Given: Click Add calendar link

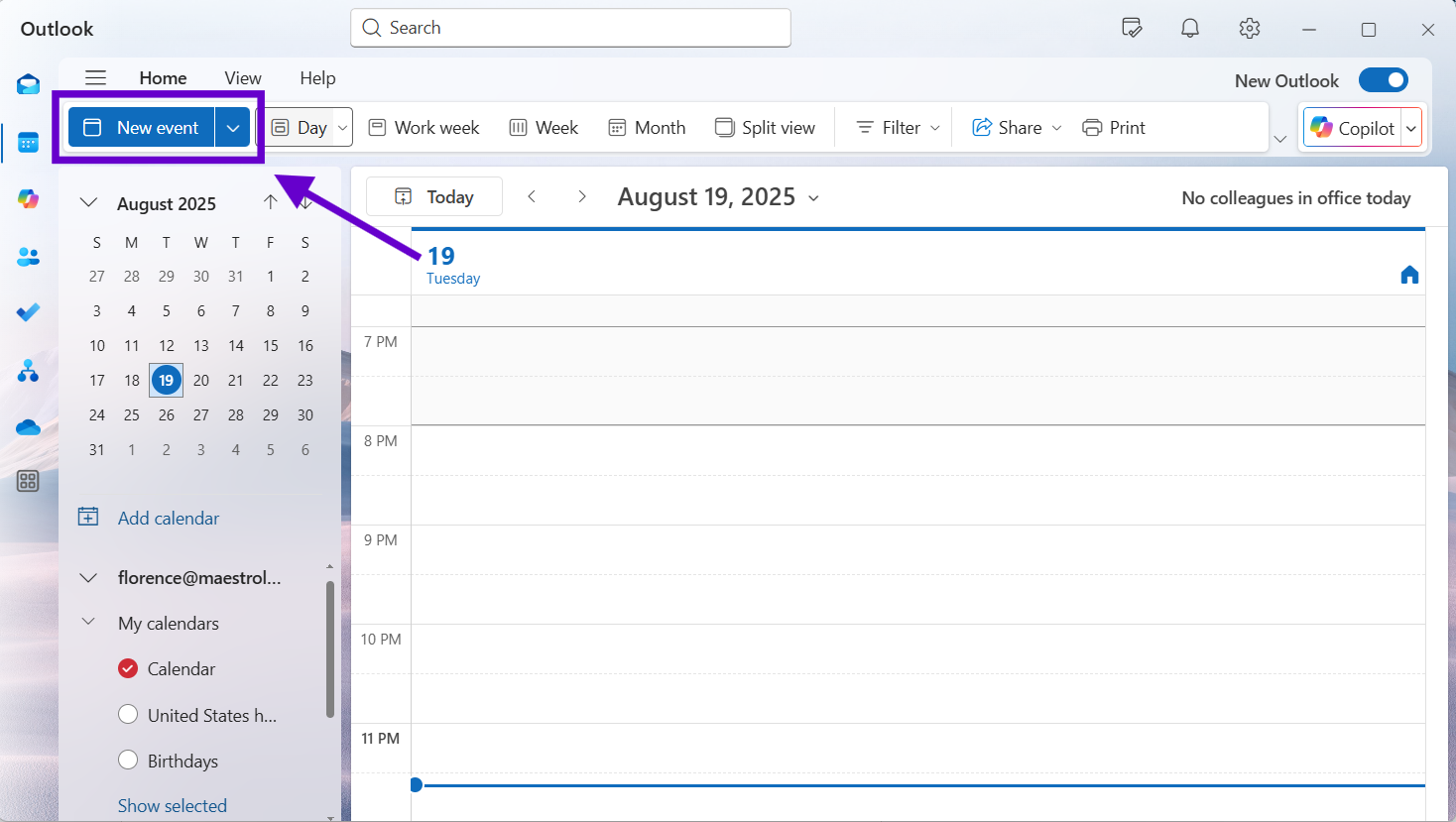Looking at the screenshot, I should pyautogui.click(x=169, y=518).
